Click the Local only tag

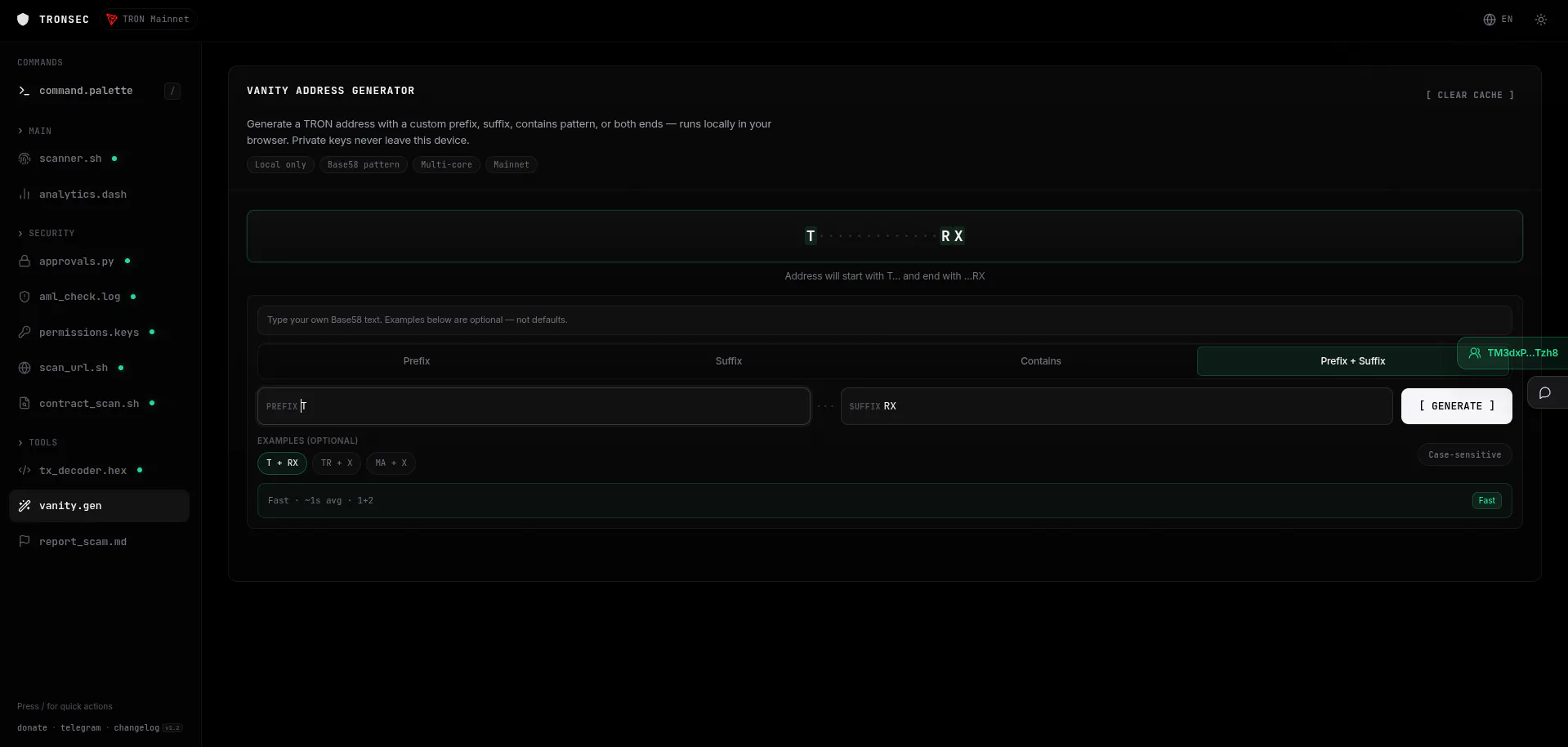pos(280,165)
